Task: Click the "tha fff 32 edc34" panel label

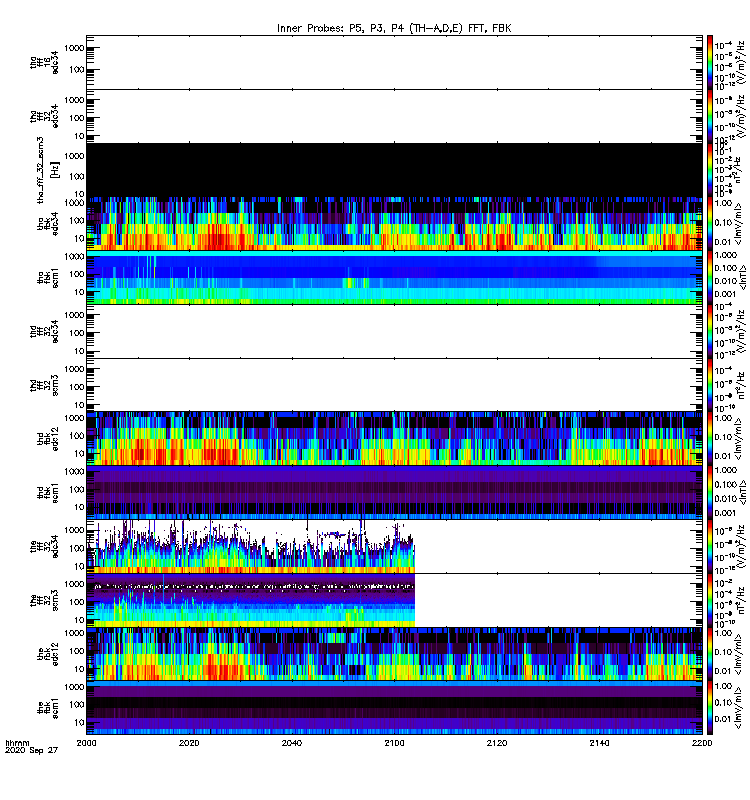Action: [x=44, y=116]
